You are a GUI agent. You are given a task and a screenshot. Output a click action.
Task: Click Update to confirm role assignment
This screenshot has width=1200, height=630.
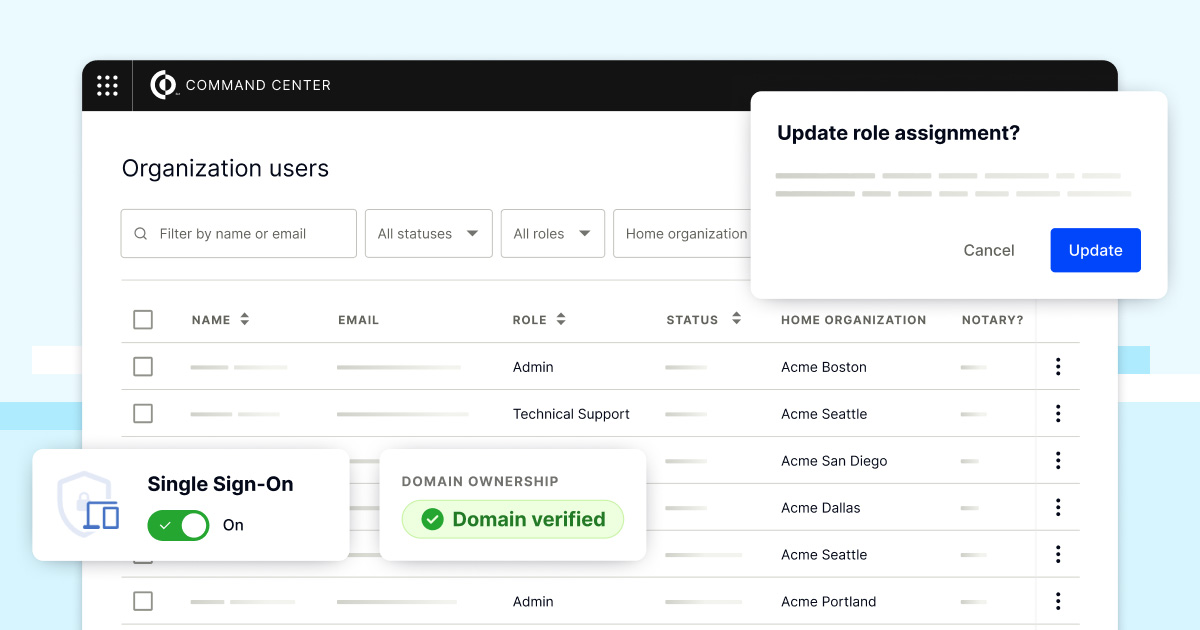pyautogui.click(x=1095, y=250)
